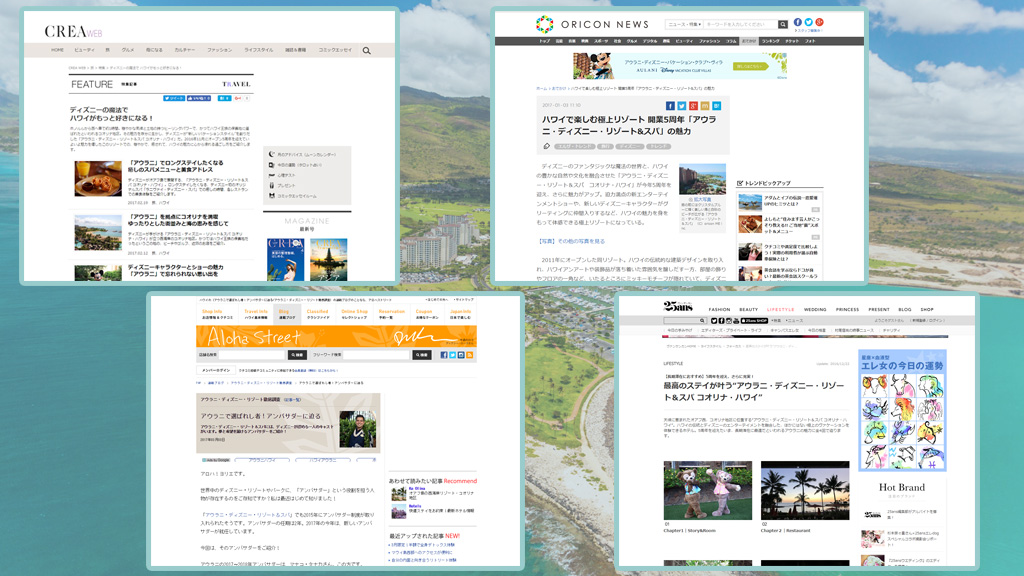Open the Aulani resort photo in Oricon article
The image size is (1024, 576).
(702, 180)
